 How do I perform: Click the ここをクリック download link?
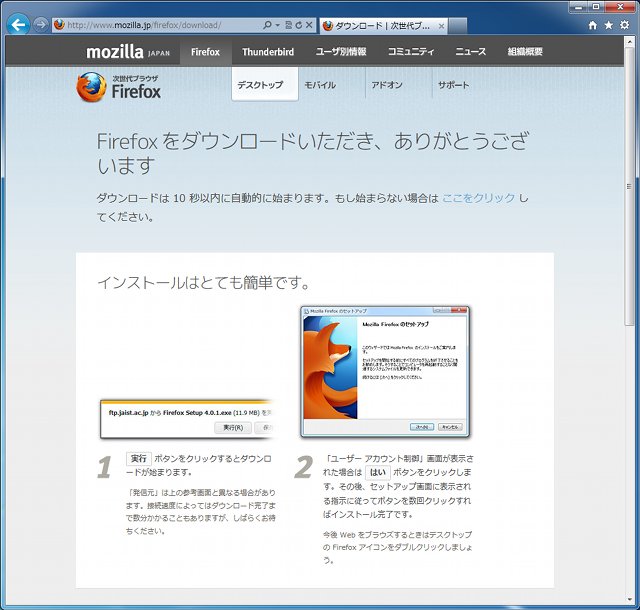(478, 198)
